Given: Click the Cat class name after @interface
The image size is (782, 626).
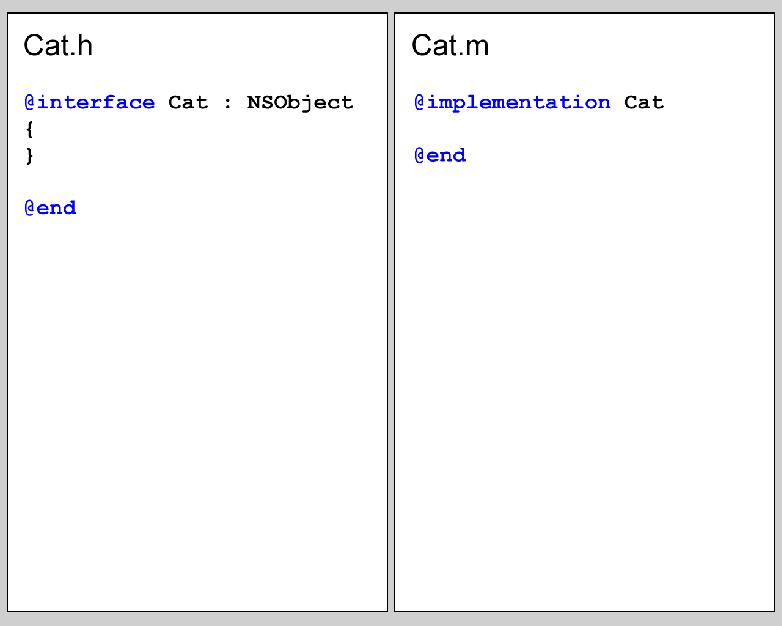Looking at the screenshot, I should coord(188,102).
